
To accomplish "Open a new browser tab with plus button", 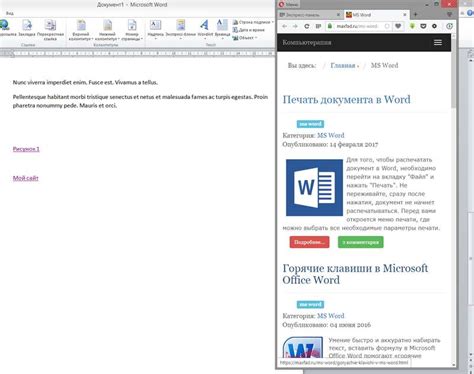I will coord(415,14).
